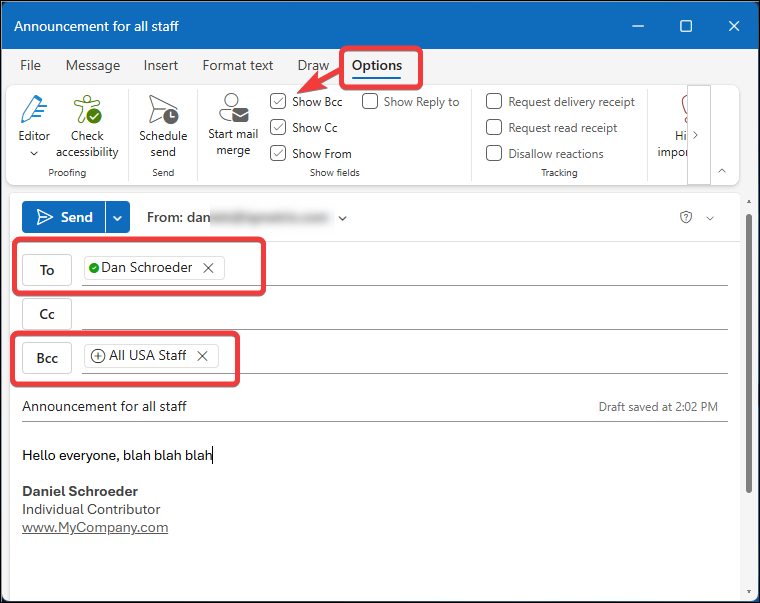Expand the All USA Staff group
760x603 pixels.
tap(98, 356)
